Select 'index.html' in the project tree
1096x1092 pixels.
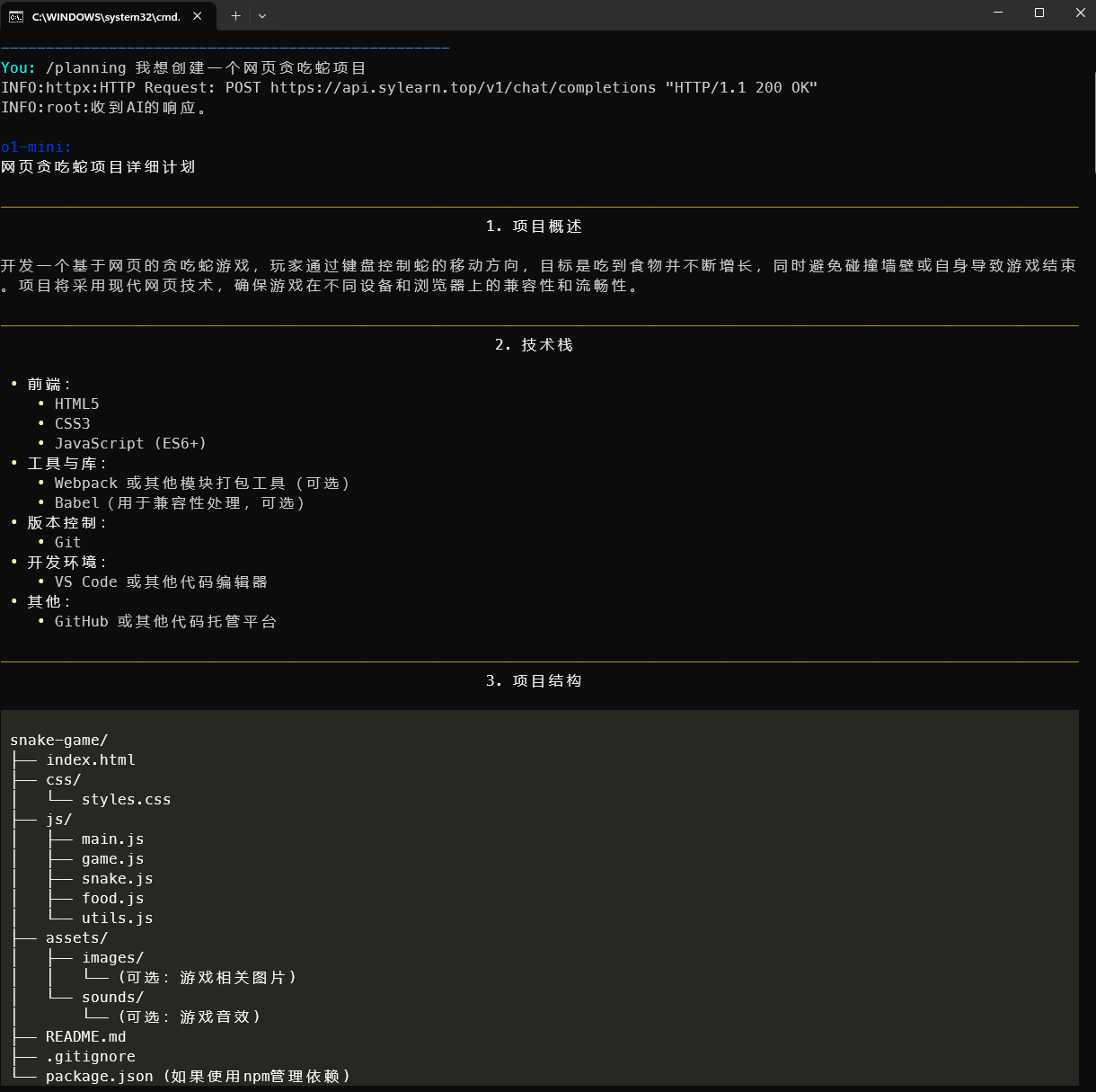pos(91,759)
